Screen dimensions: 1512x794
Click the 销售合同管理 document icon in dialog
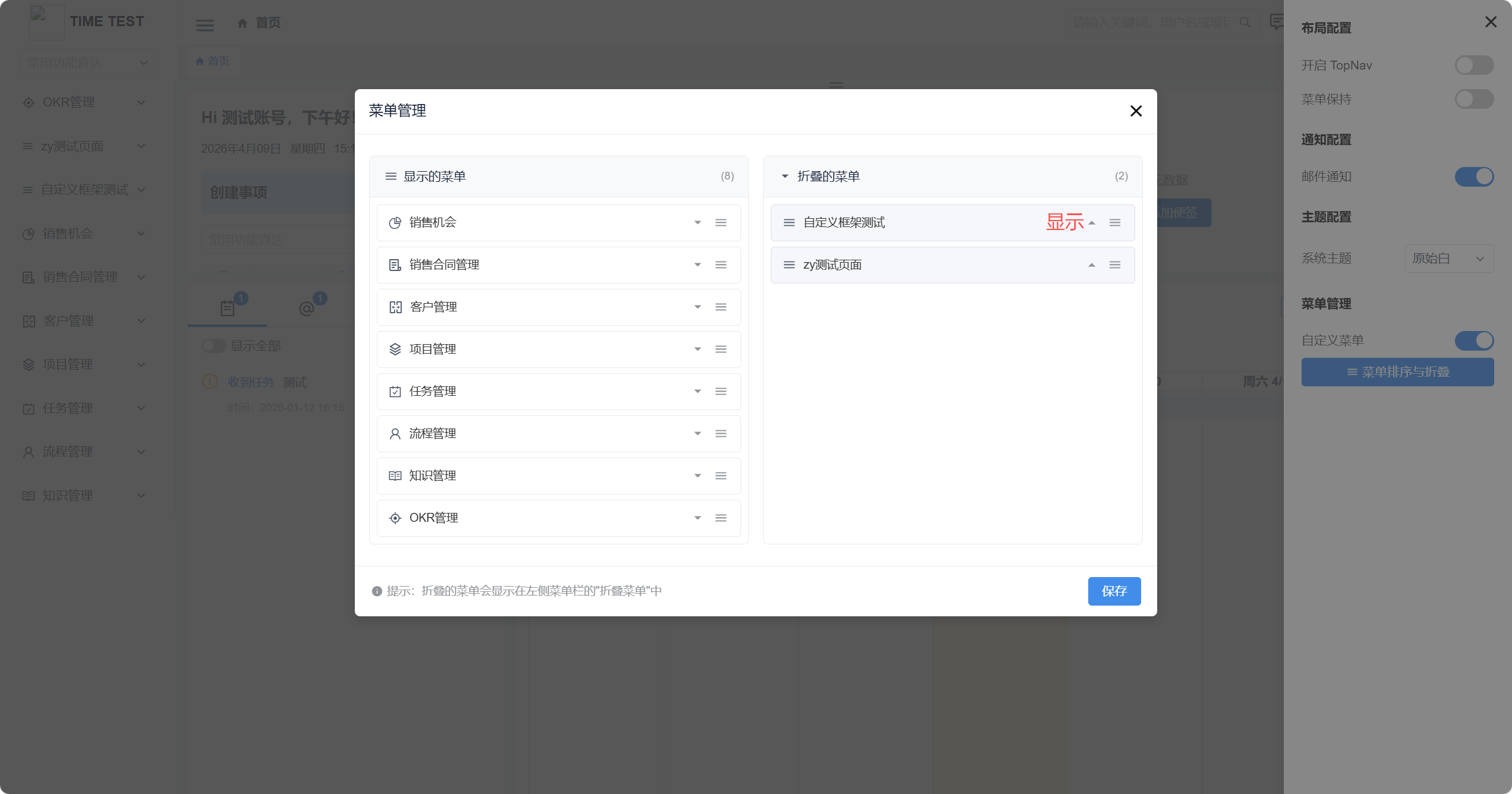(395, 265)
